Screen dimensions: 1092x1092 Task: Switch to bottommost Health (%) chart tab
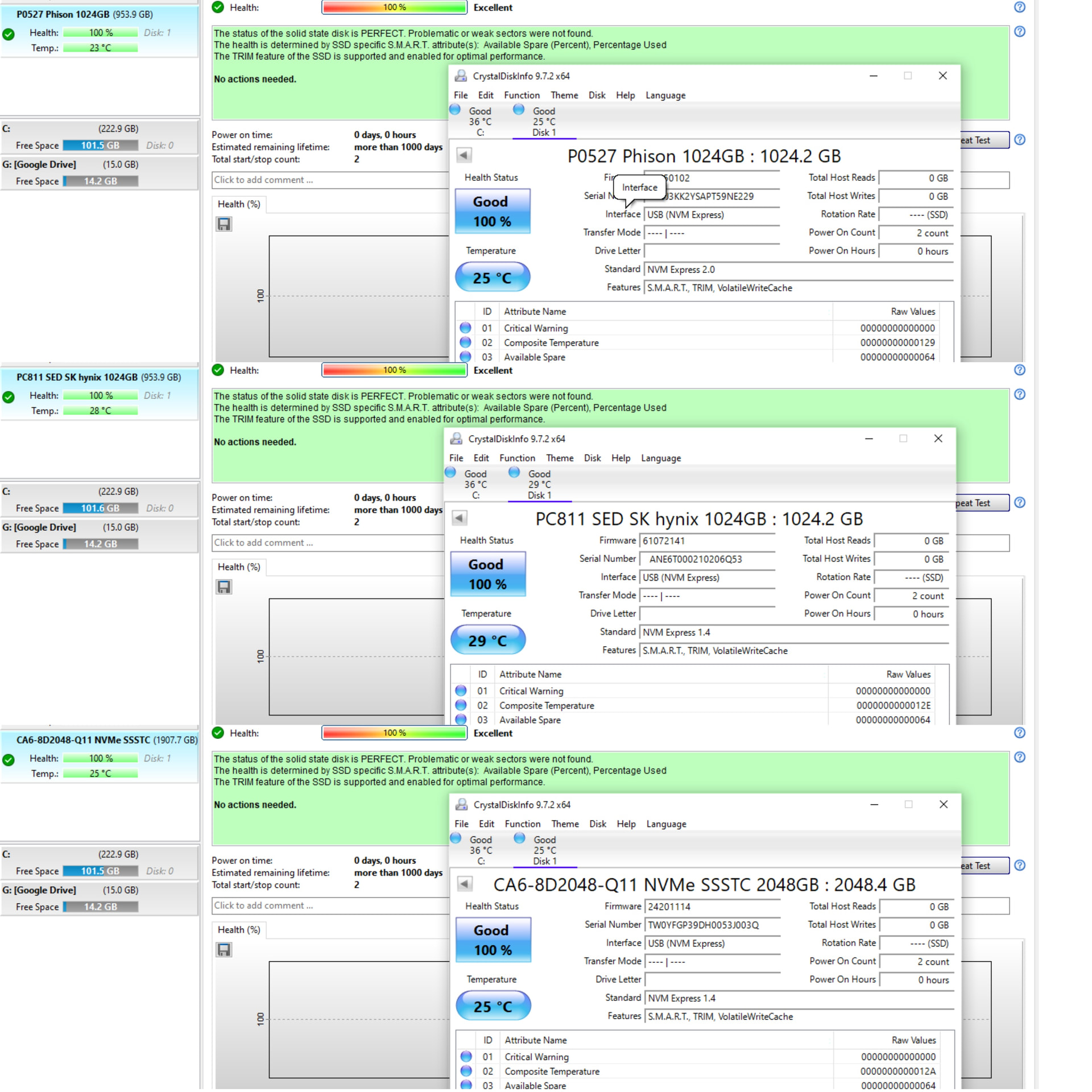[x=238, y=929]
